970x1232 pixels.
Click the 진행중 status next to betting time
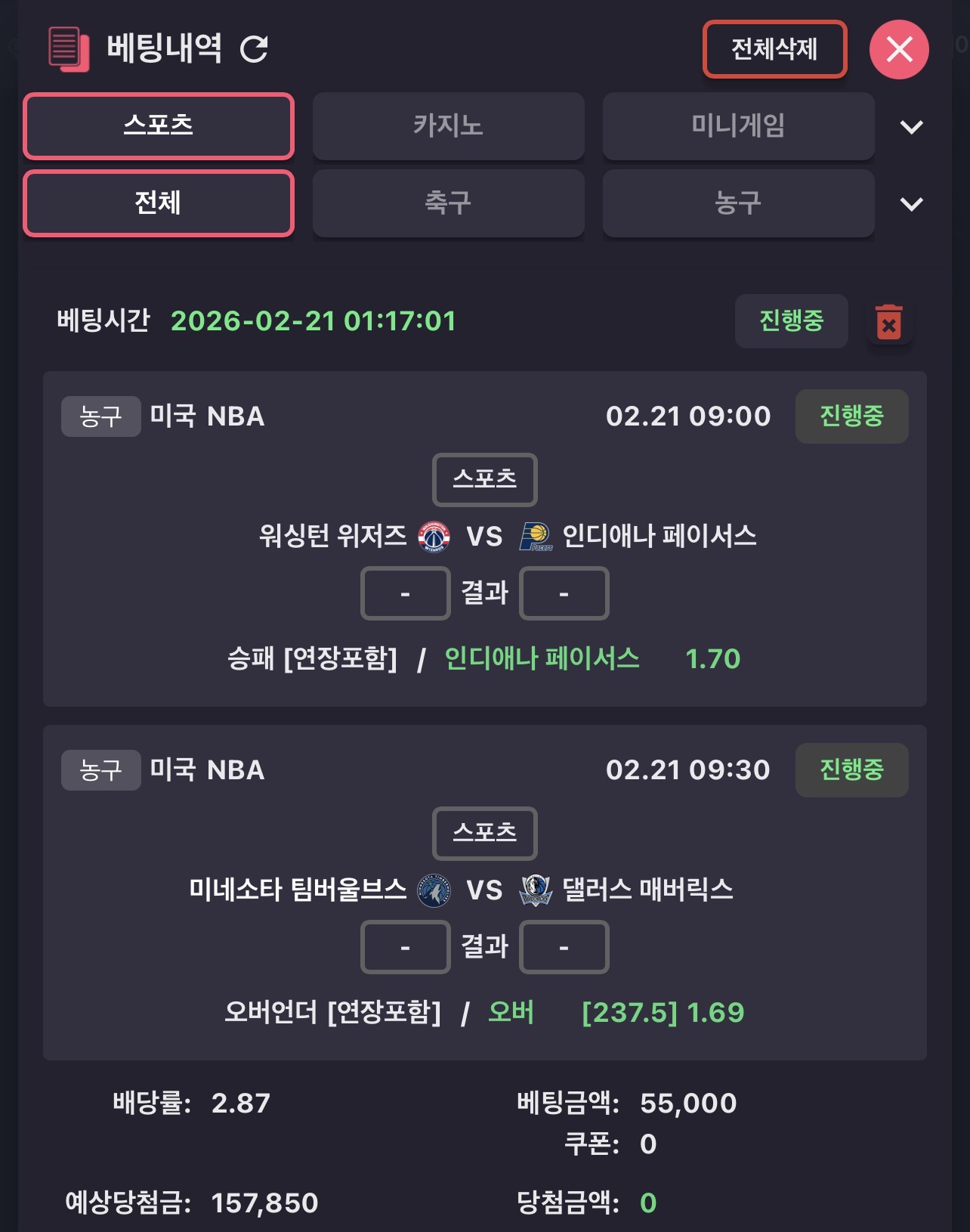791,321
